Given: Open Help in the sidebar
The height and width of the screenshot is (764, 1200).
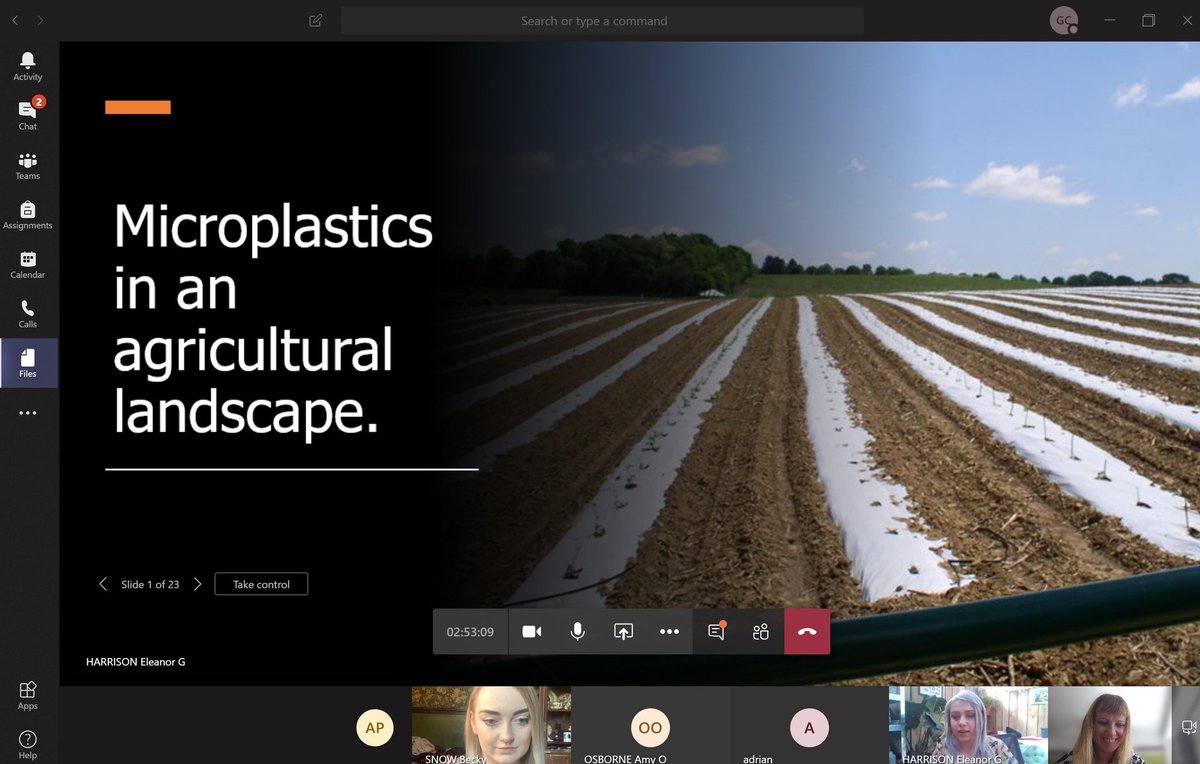Looking at the screenshot, I should click(28, 744).
